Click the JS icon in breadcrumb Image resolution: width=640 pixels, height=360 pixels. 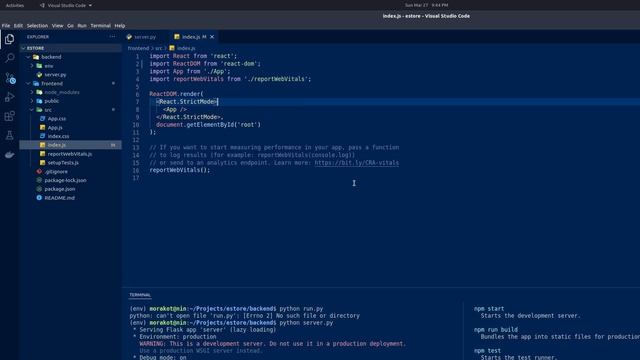[172, 48]
